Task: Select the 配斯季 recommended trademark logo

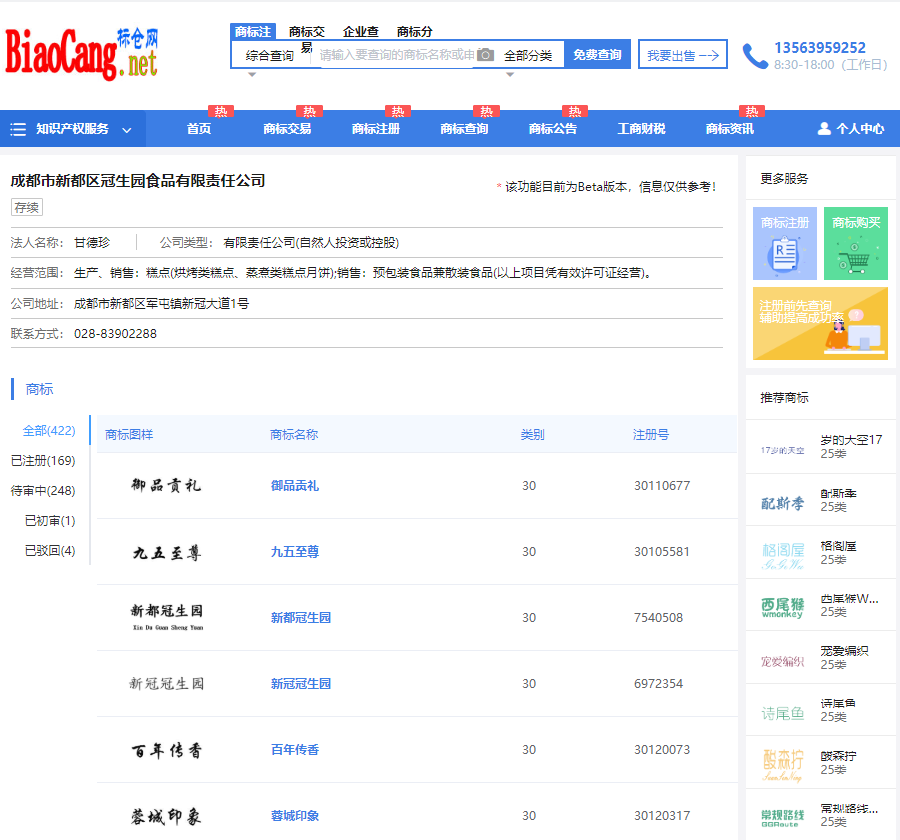Action: (782, 504)
